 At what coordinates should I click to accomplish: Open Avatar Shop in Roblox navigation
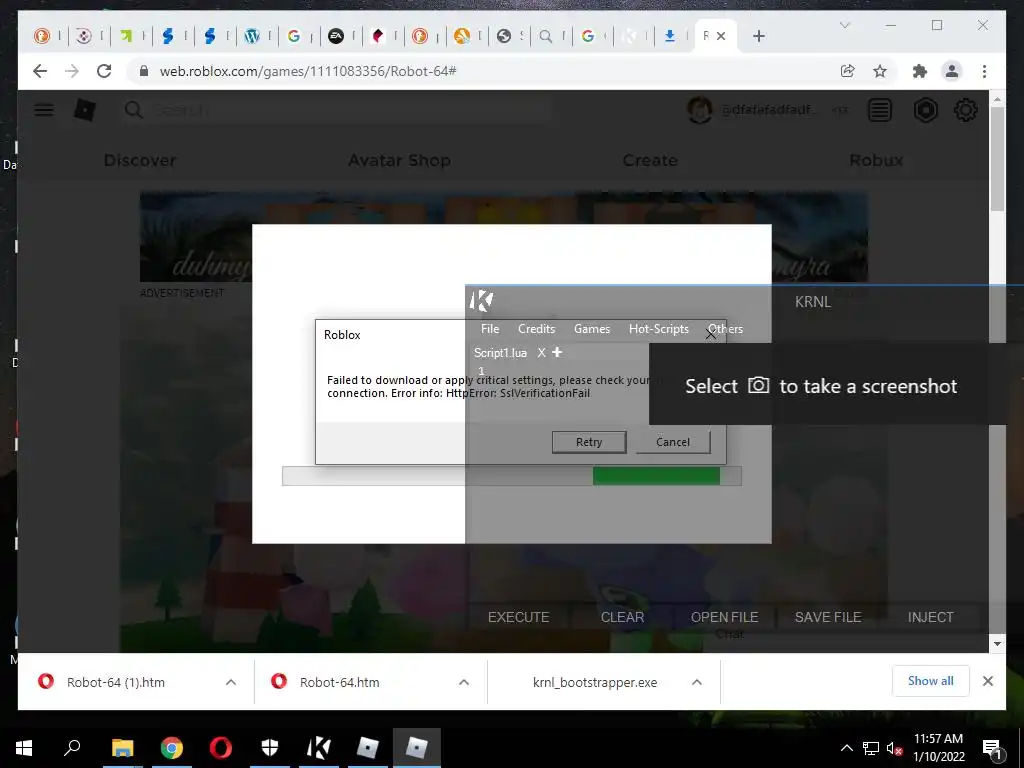coord(399,161)
